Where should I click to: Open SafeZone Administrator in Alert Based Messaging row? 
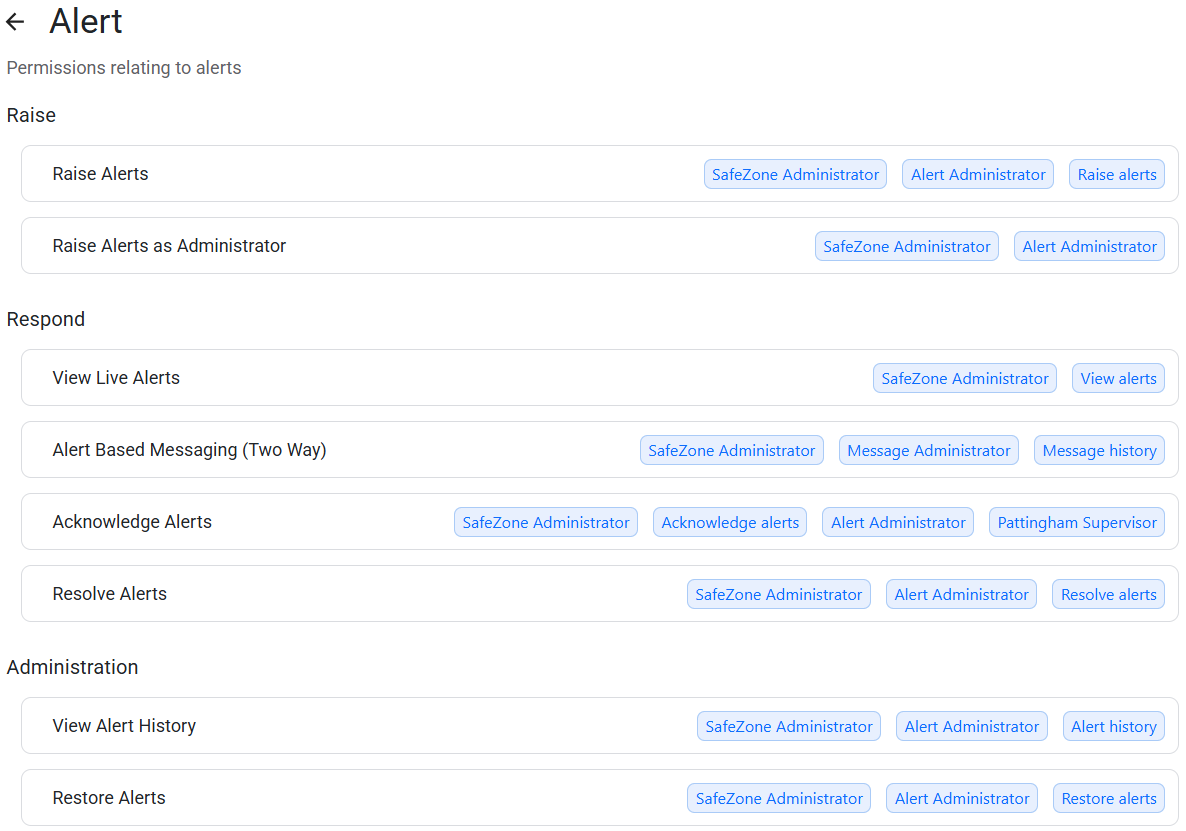tap(731, 450)
